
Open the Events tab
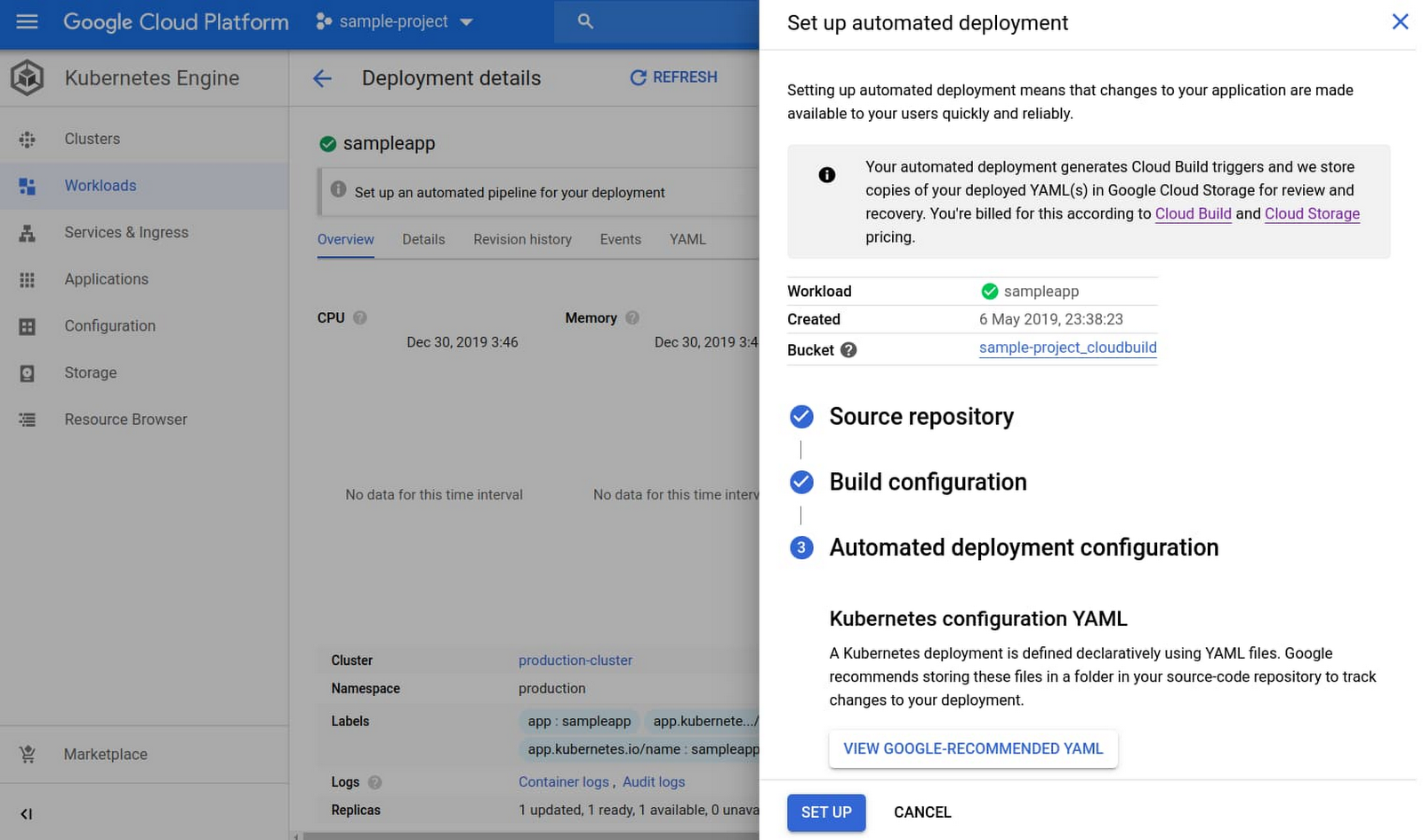621,239
